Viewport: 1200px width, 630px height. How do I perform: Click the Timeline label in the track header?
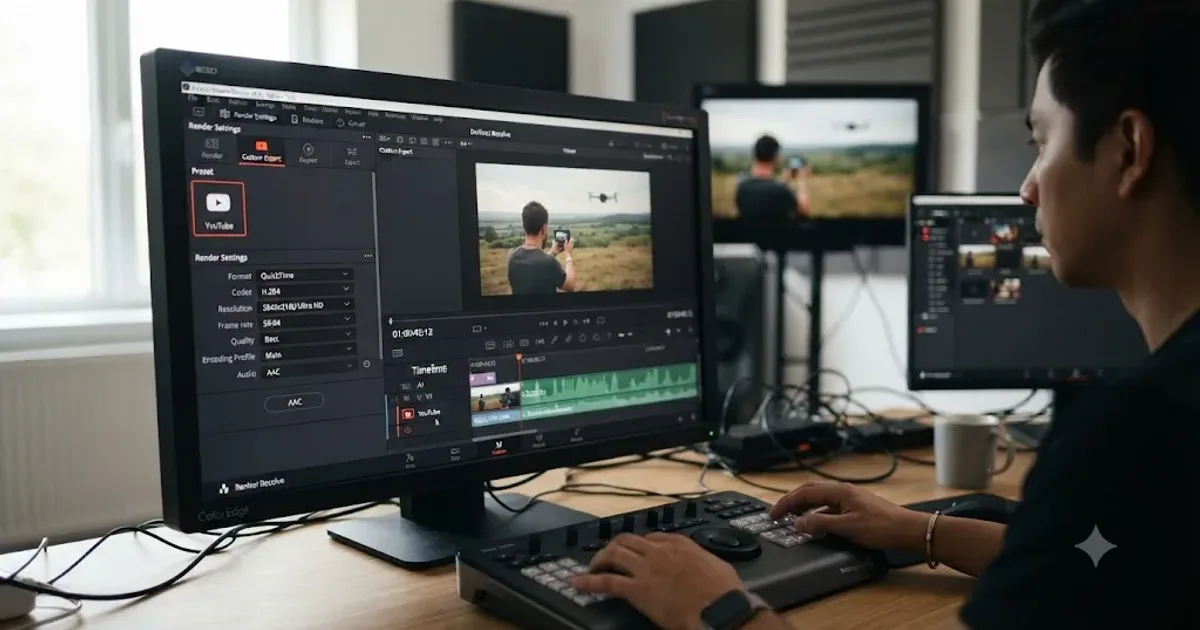tap(430, 369)
